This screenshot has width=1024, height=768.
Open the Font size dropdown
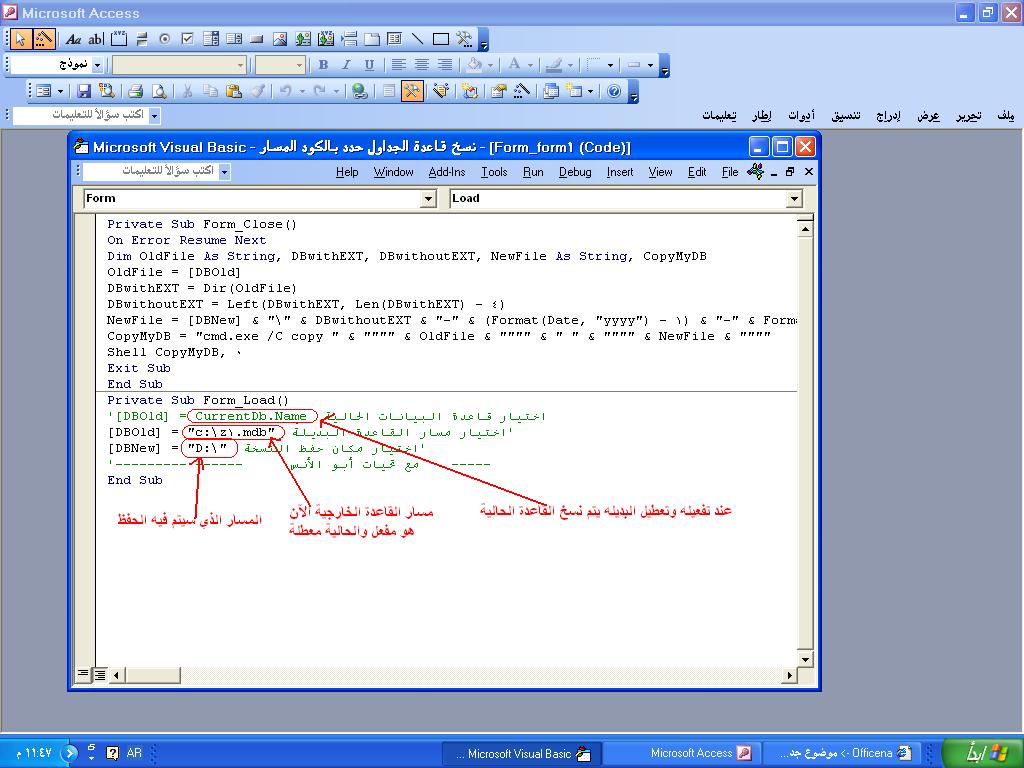300,65
